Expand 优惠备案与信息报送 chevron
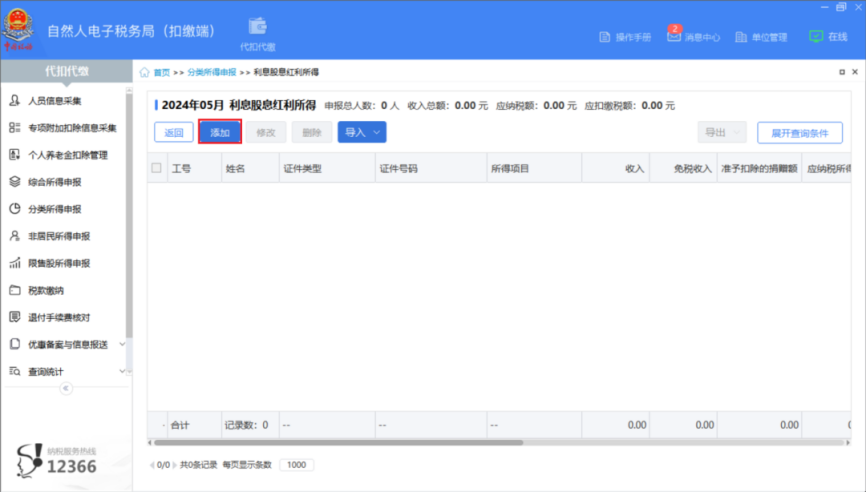Screen dimensions: 866x492 point(122,344)
